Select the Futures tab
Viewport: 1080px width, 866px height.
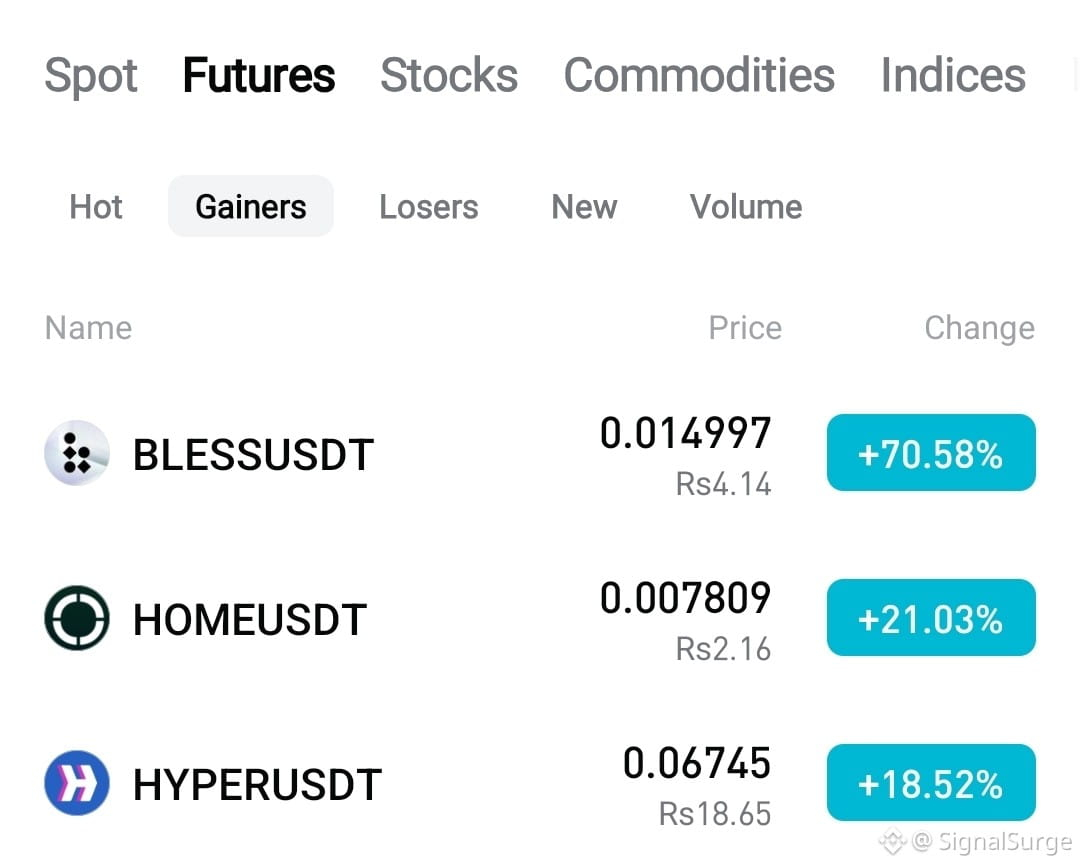point(259,75)
